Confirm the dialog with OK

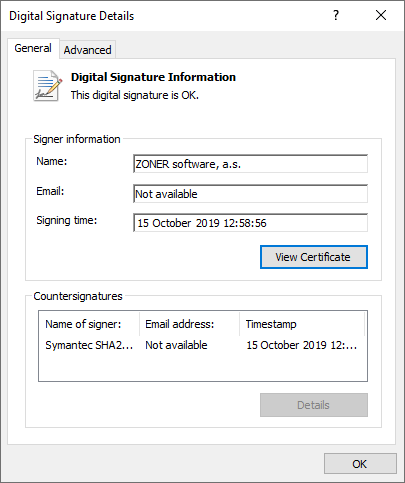point(360,464)
